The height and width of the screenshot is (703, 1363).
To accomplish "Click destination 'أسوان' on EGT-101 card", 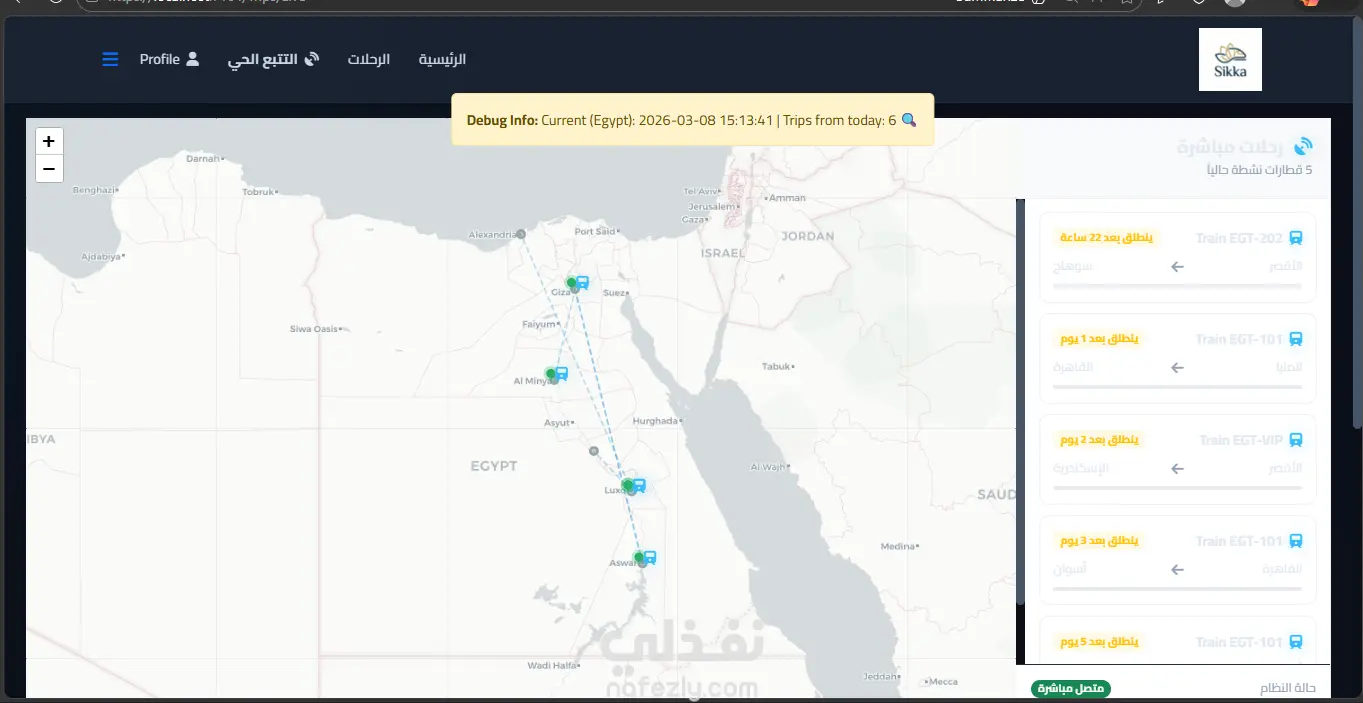I will point(1070,569).
